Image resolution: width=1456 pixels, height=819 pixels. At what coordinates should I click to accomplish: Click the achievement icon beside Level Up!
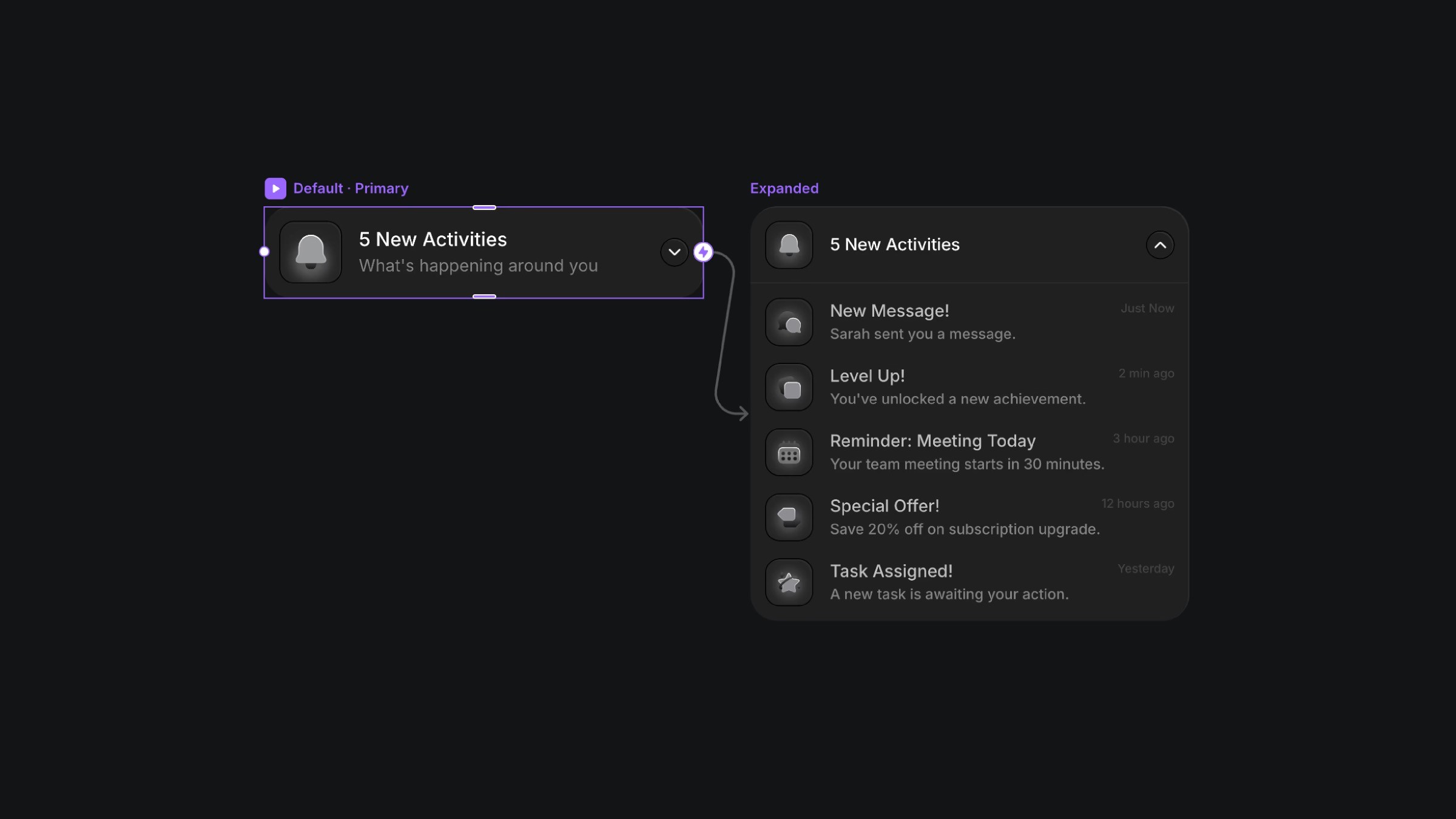click(x=789, y=386)
